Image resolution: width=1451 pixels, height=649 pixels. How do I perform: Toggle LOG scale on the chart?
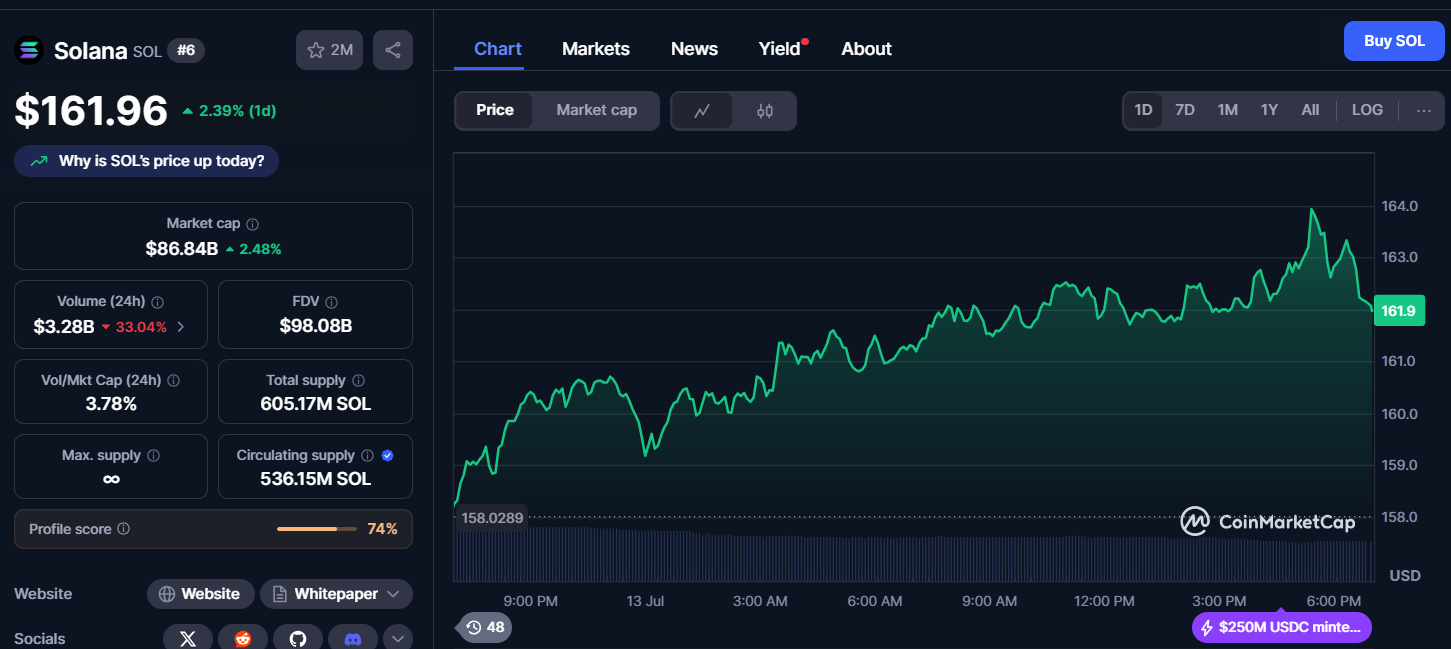(1367, 110)
